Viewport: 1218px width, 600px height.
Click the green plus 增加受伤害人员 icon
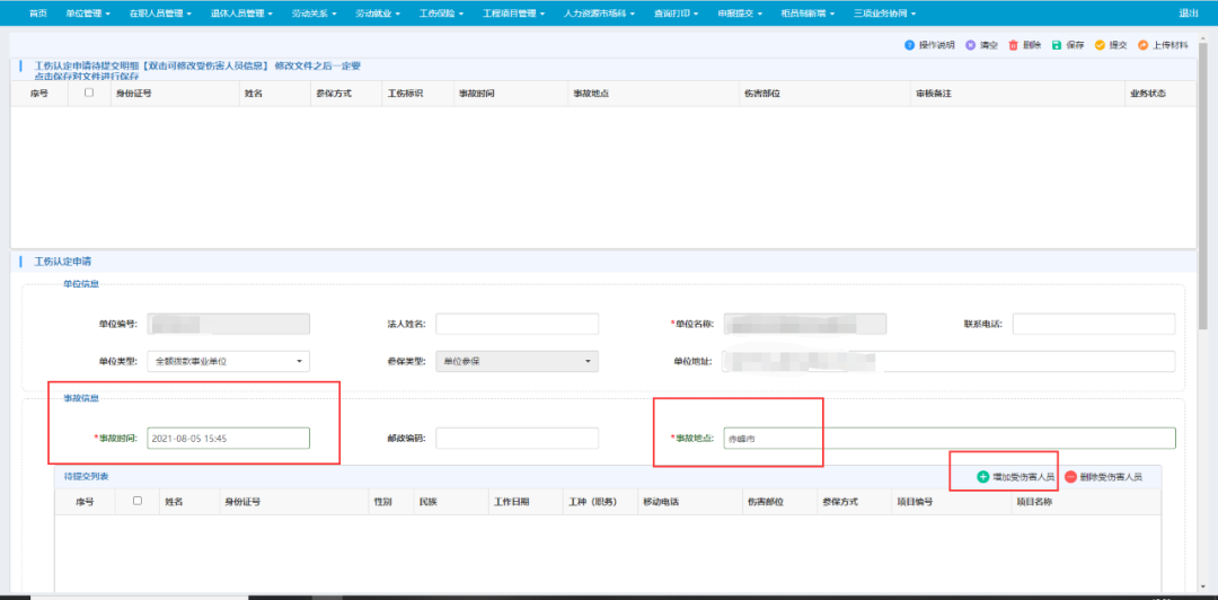(x=983, y=477)
